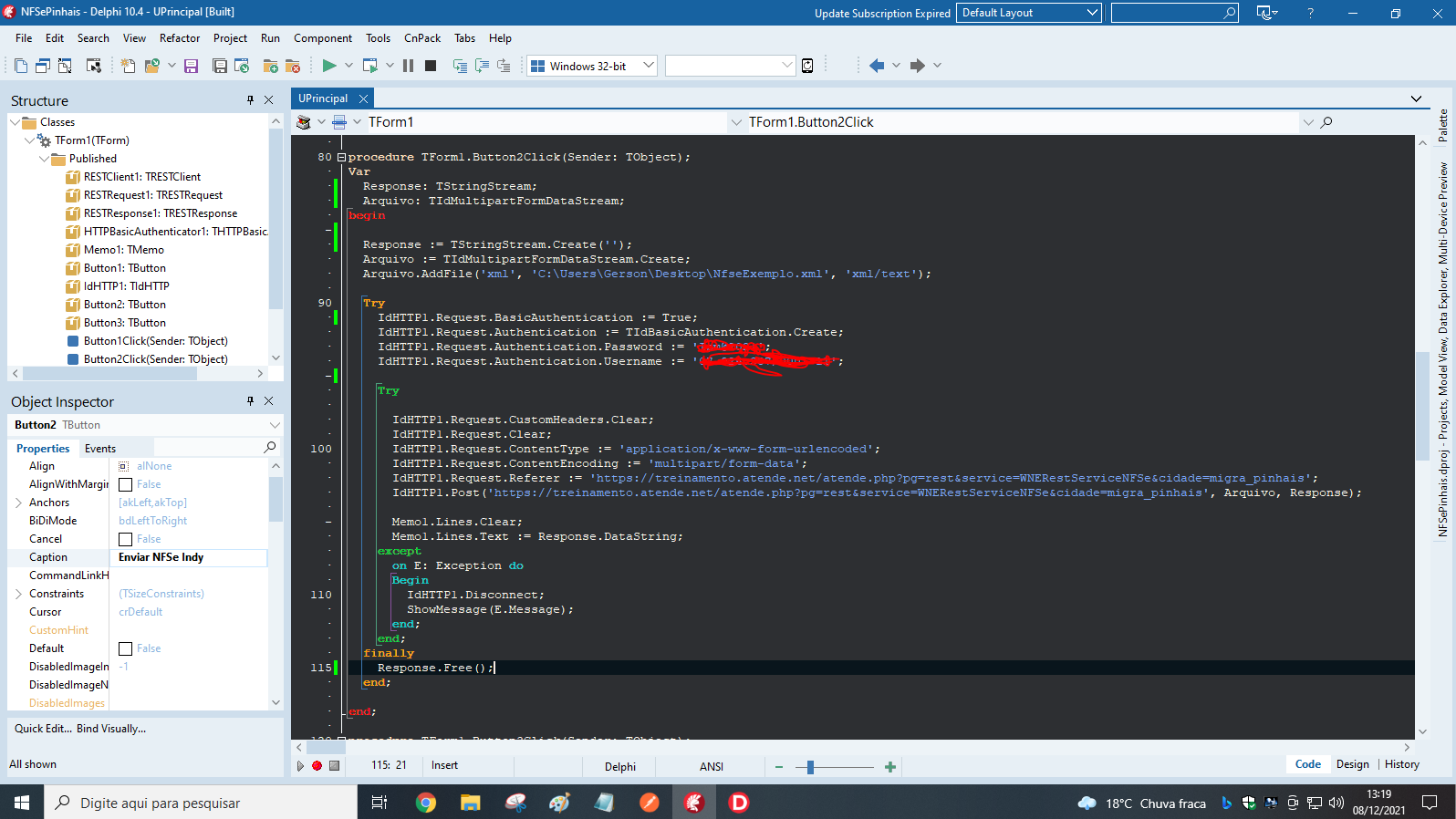The height and width of the screenshot is (819, 1456).
Task: Collapse the Classes tree node
Action: [15, 122]
